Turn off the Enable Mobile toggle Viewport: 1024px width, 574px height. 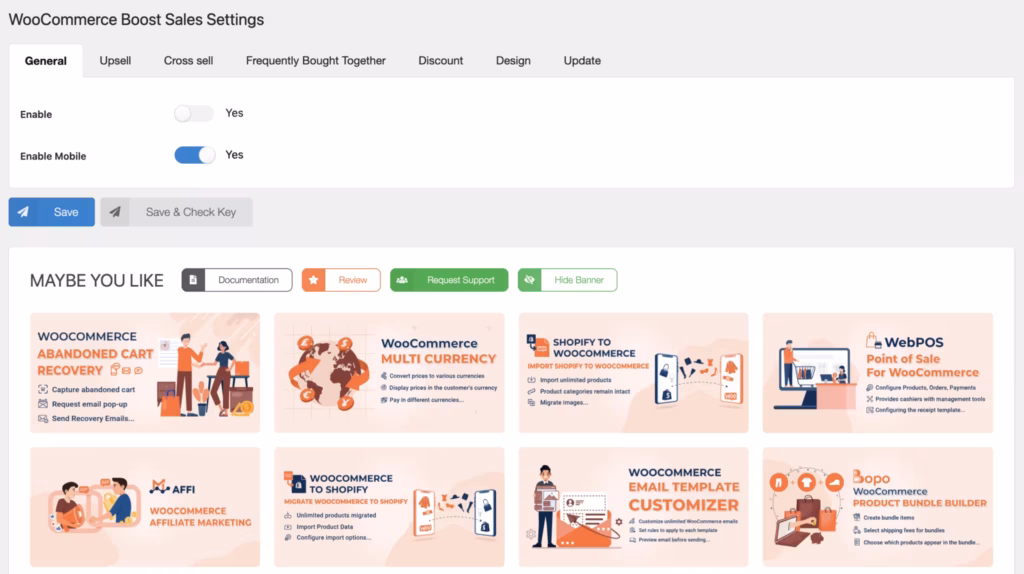[x=195, y=155]
